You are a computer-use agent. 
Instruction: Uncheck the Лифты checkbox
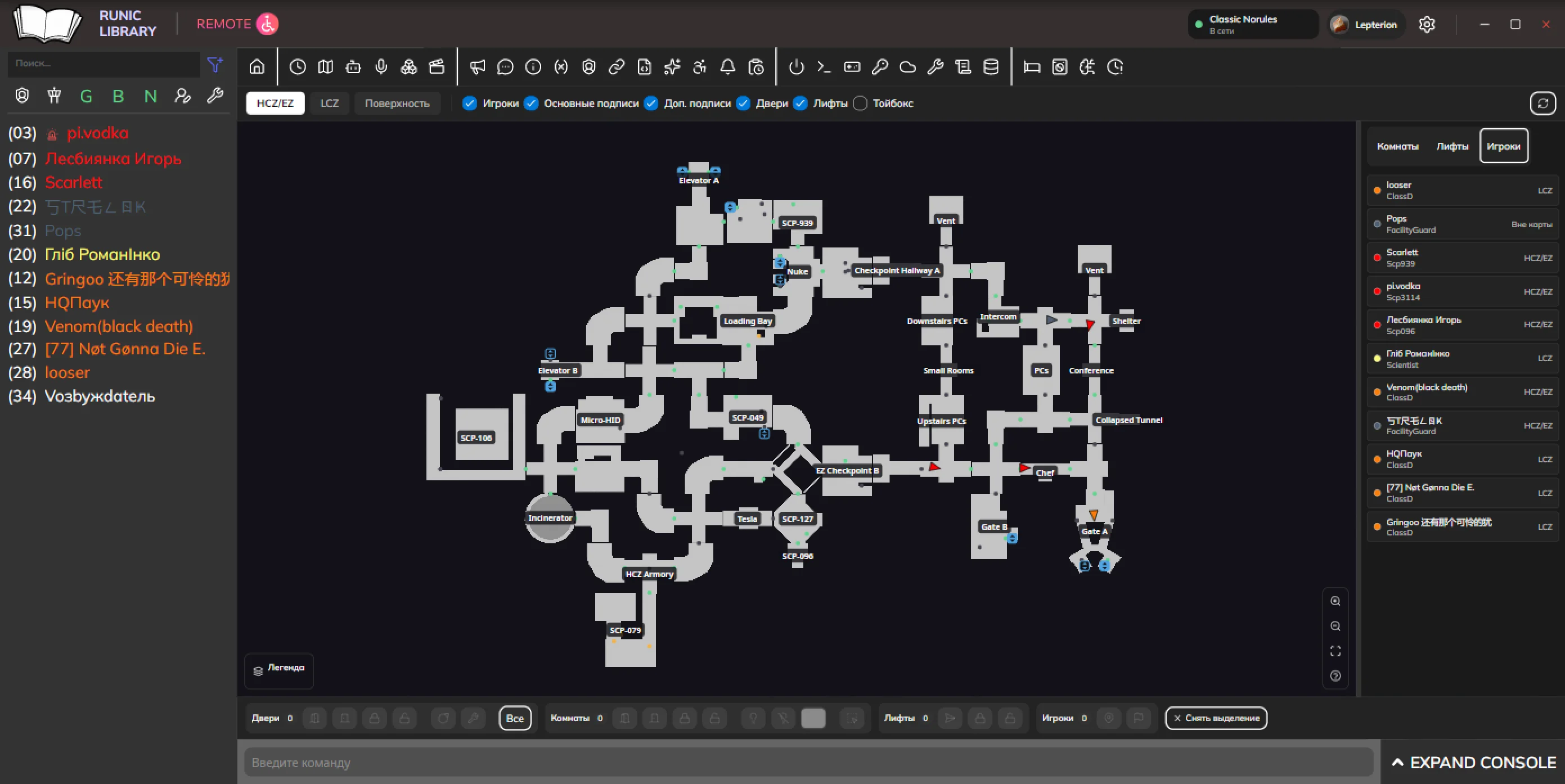[x=800, y=103]
